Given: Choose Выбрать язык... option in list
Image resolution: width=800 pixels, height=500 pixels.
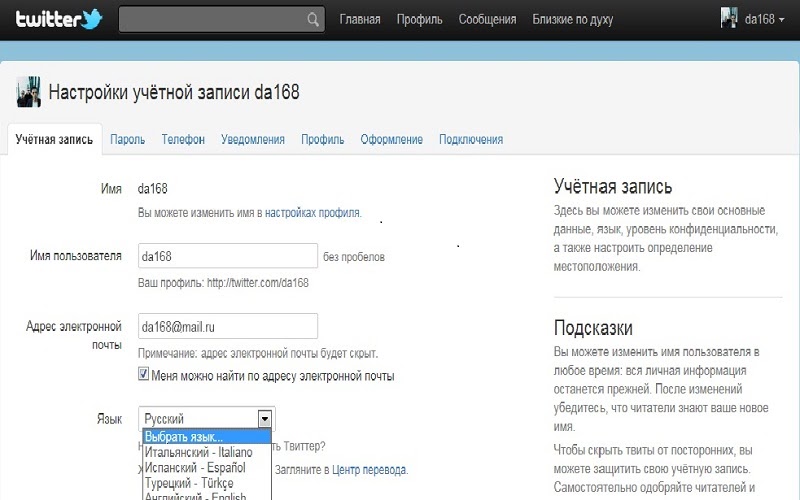Looking at the screenshot, I should pyautogui.click(x=207, y=437).
